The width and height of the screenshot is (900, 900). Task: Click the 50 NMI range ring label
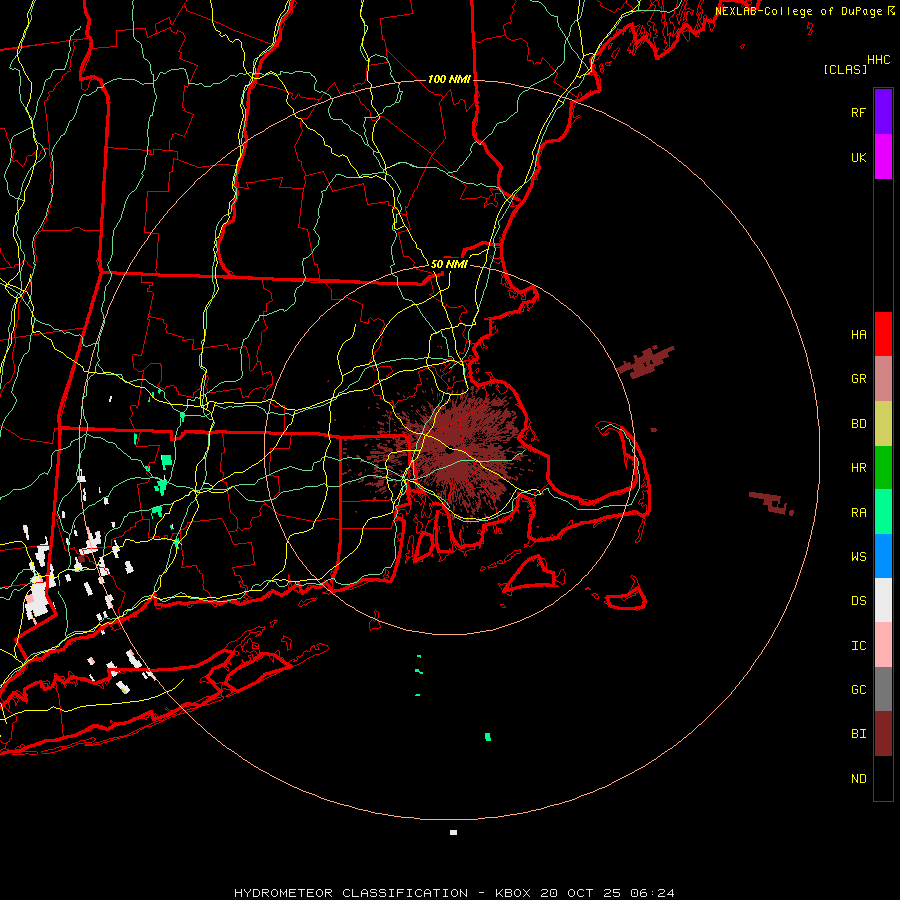449,264
